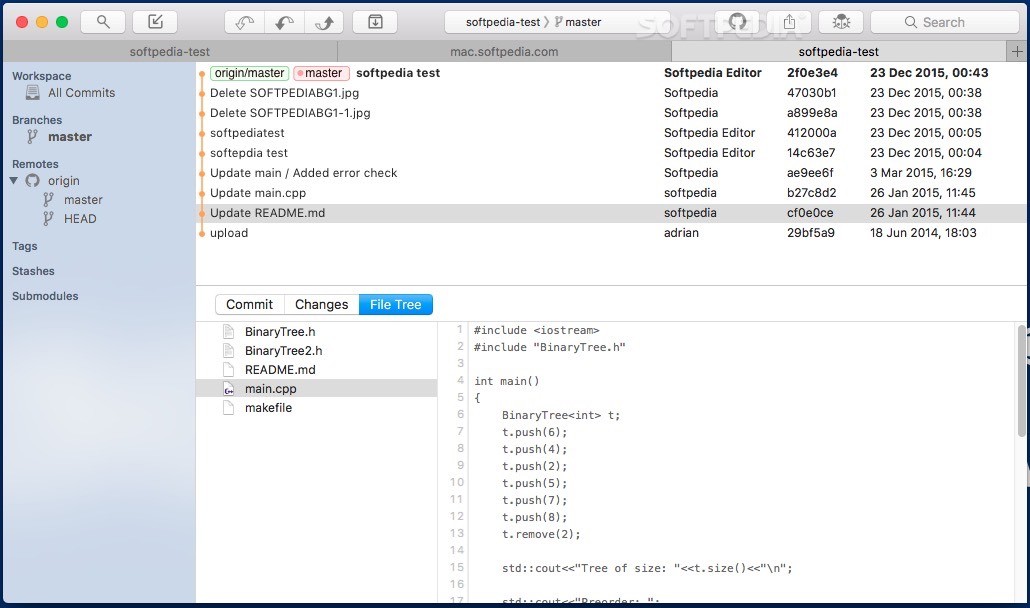Image resolution: width=1030 pixels, height=608 pixels.
Task: Open the repository on GitHub icon
Action: [737, 22]
